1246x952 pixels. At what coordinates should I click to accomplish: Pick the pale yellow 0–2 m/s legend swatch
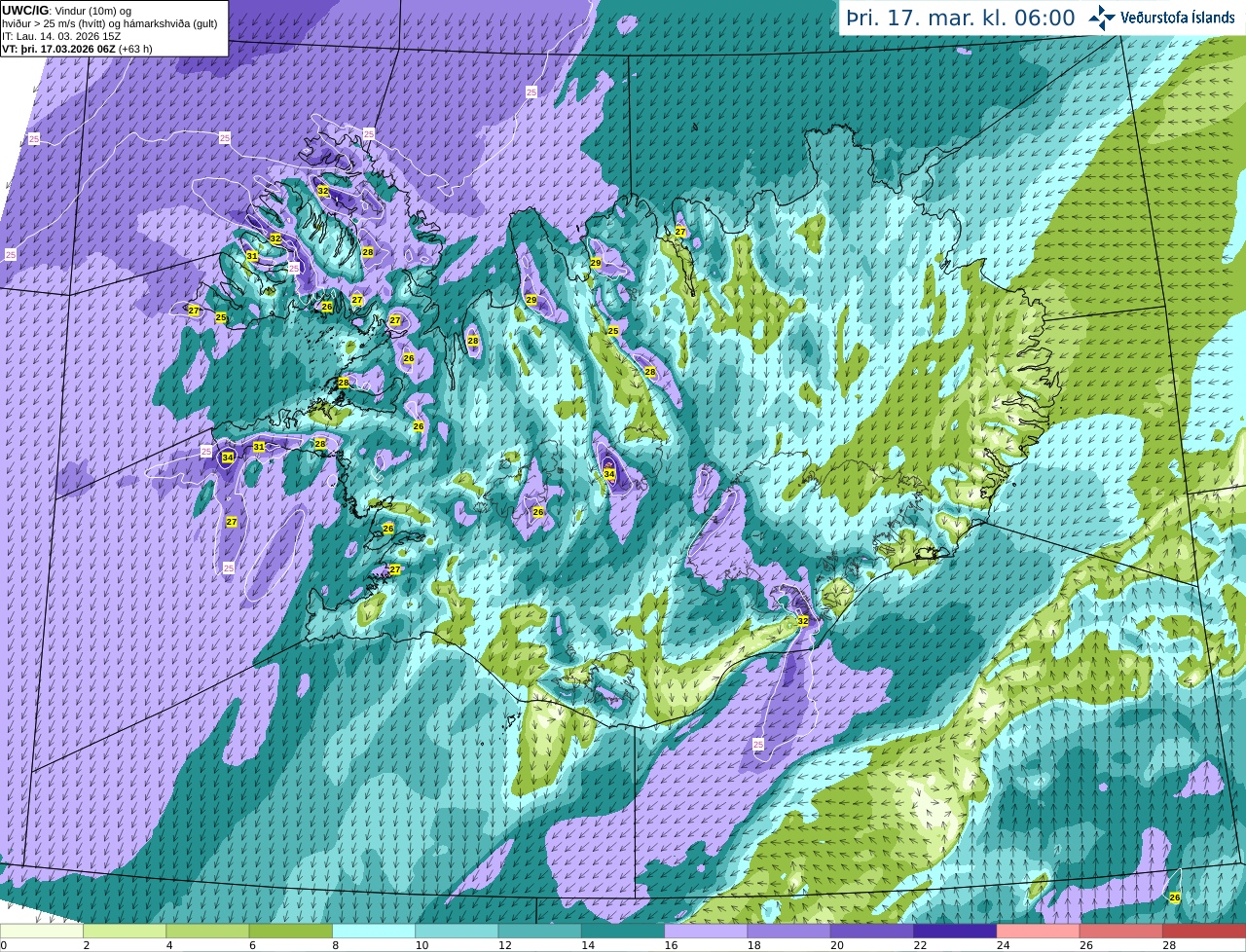(x=42, y=932)
